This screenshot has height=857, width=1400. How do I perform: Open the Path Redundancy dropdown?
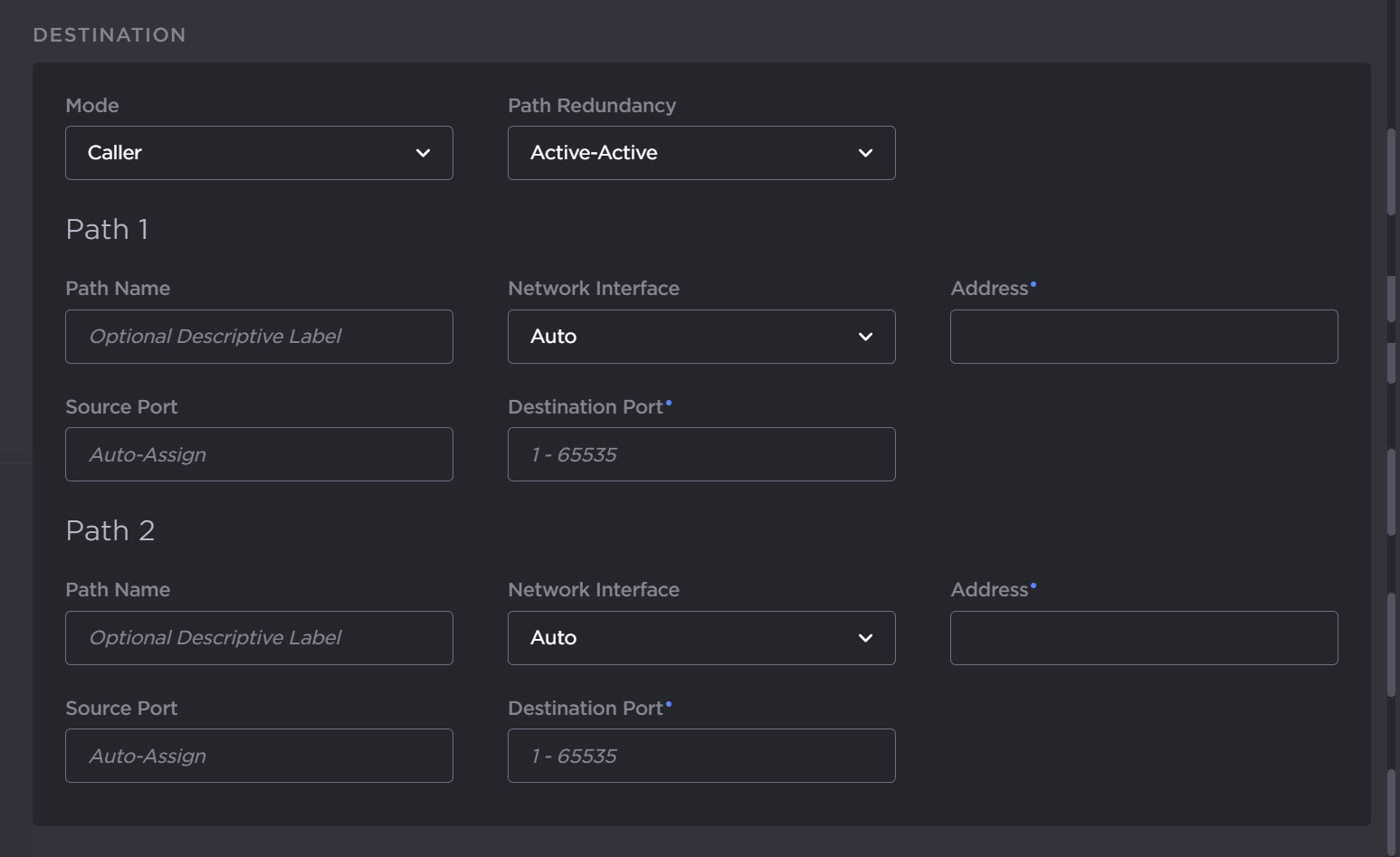(x=700, y=153)
